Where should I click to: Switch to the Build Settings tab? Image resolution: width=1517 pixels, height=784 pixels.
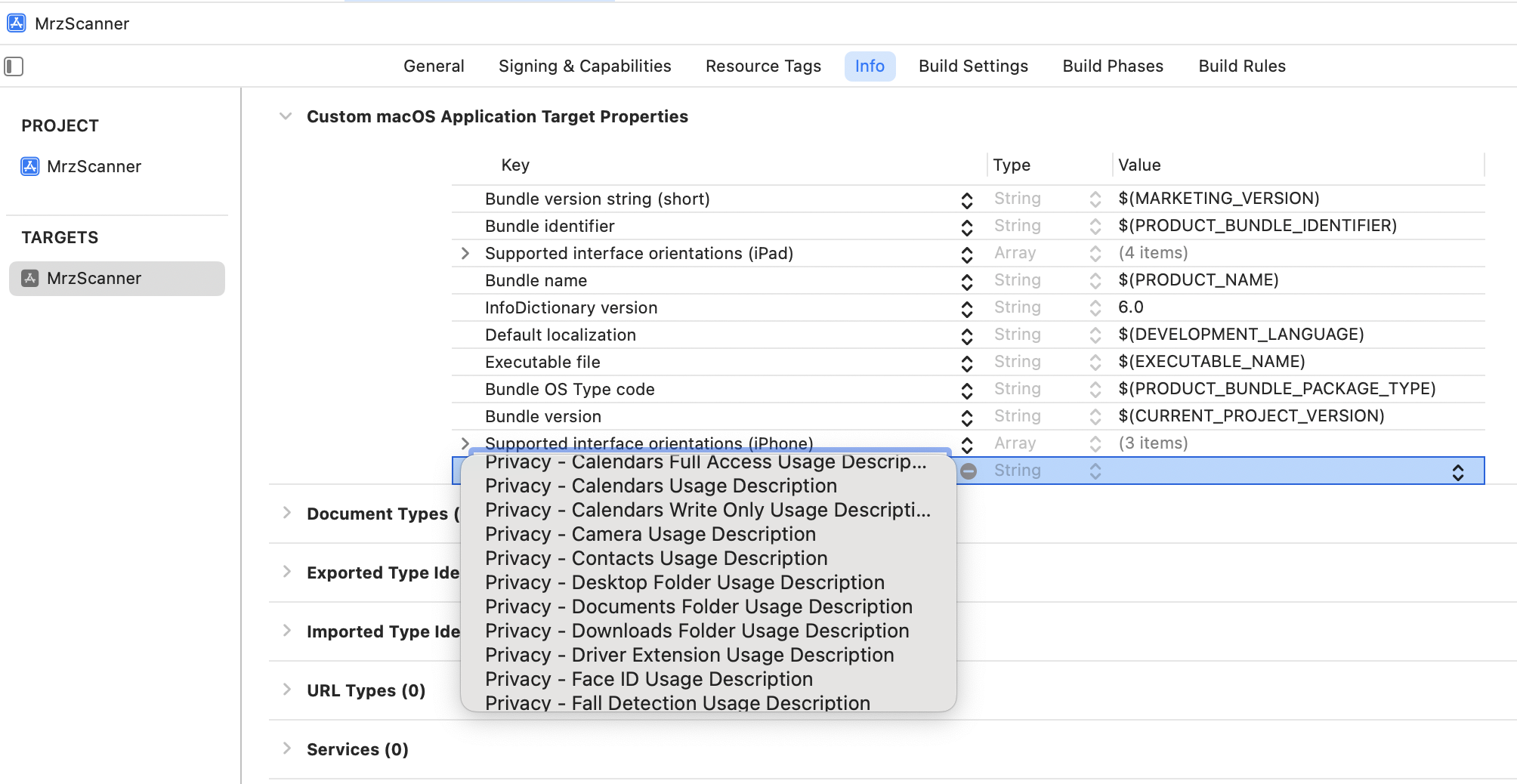pyautogui.click(x=973, y=66)
